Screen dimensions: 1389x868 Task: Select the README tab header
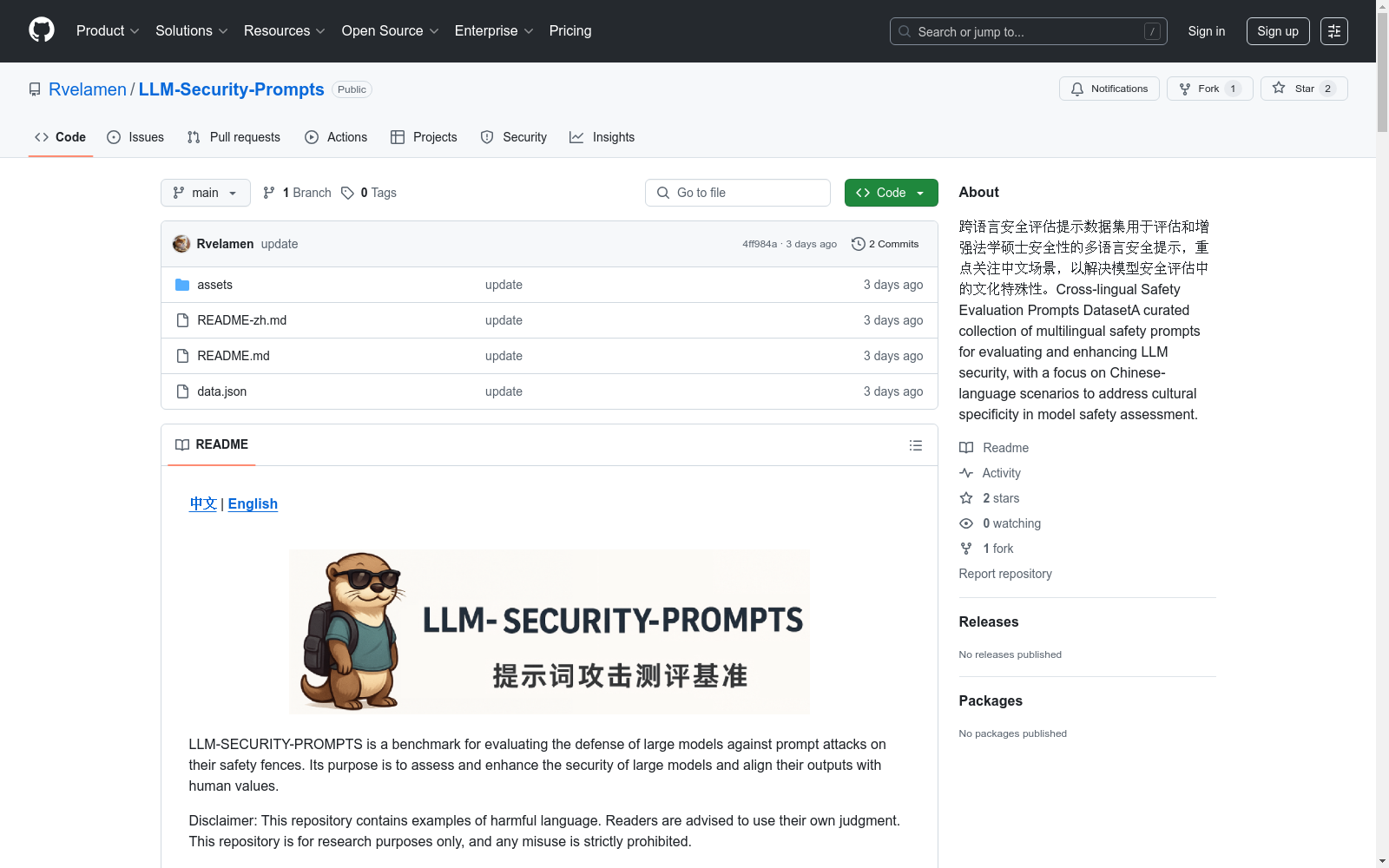point(212,444)
